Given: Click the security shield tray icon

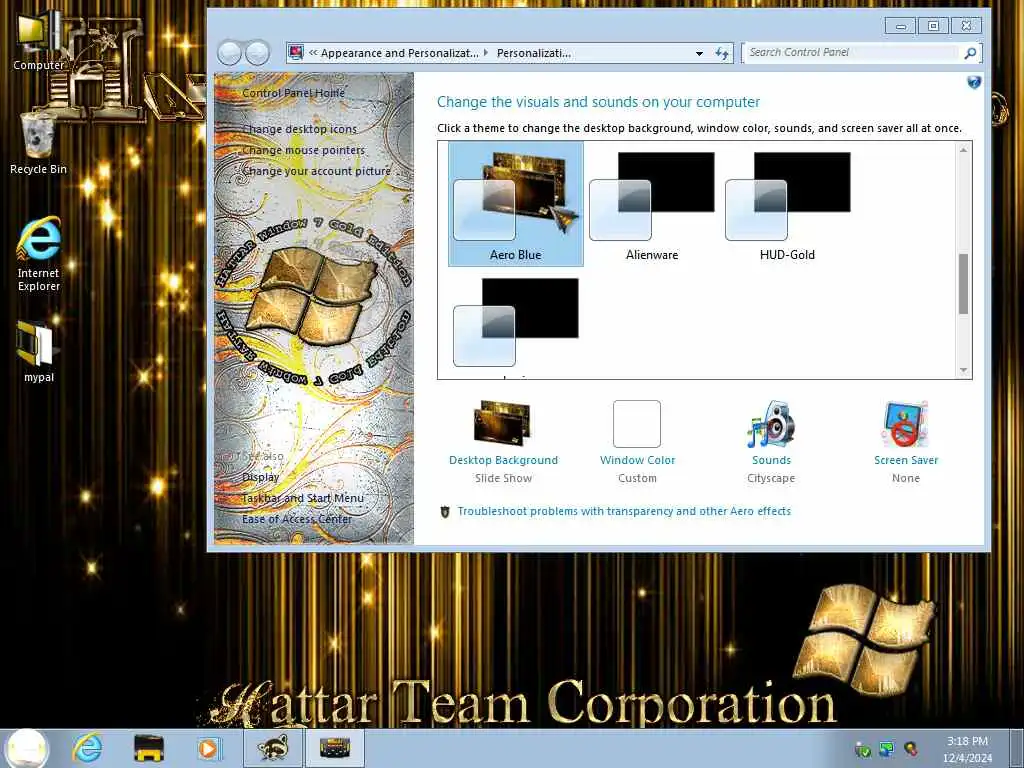Looking at the screenshot, I should 863,750.
